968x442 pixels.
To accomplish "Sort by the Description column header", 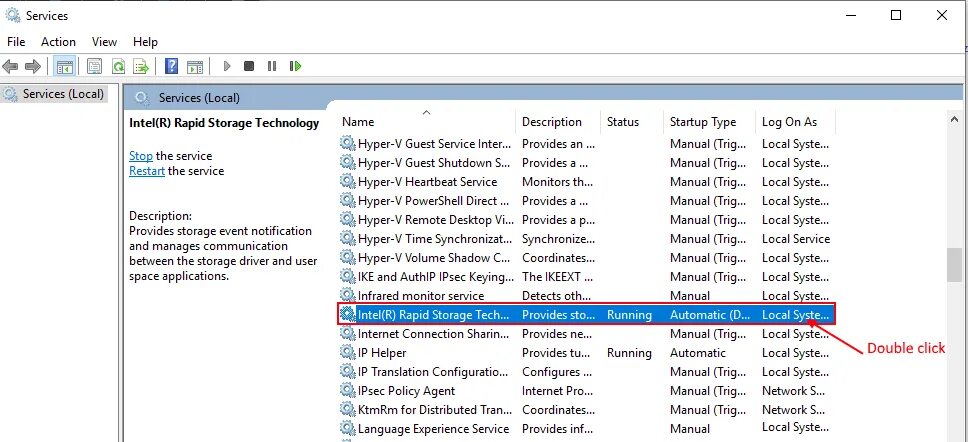I will 558,122.
